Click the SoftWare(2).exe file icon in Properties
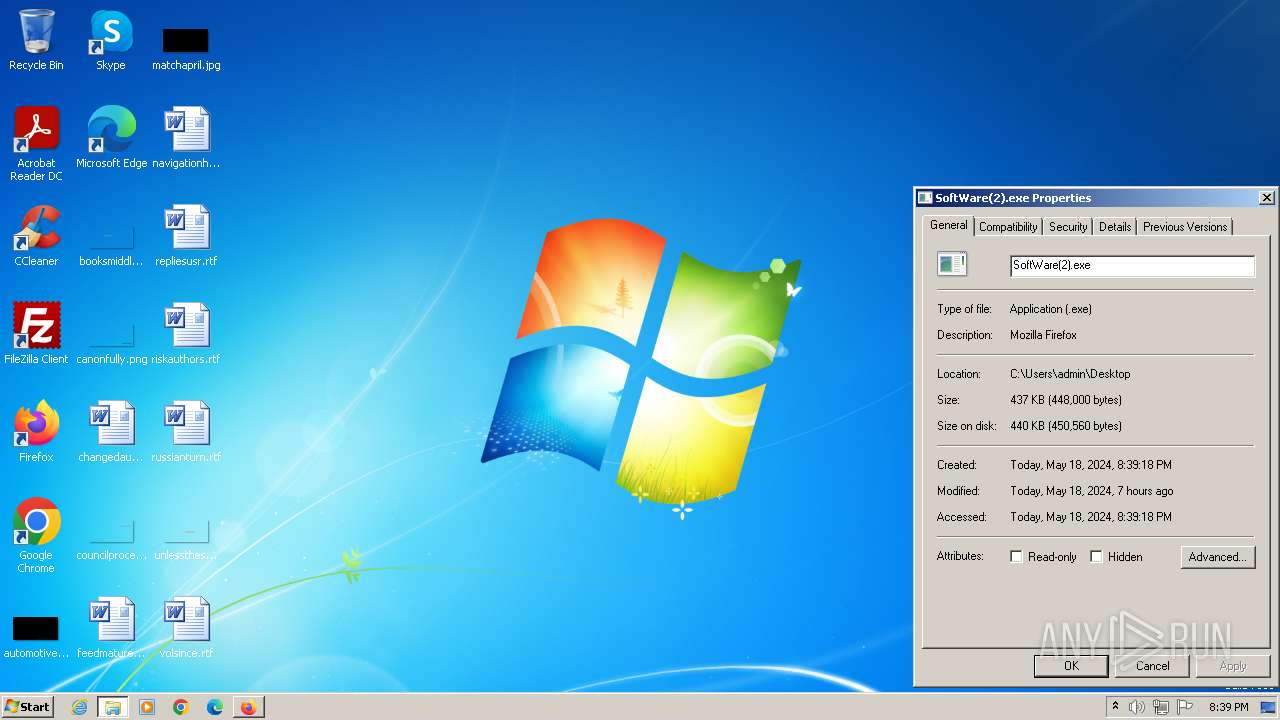 pyautogui.click(x=952, y=264)
